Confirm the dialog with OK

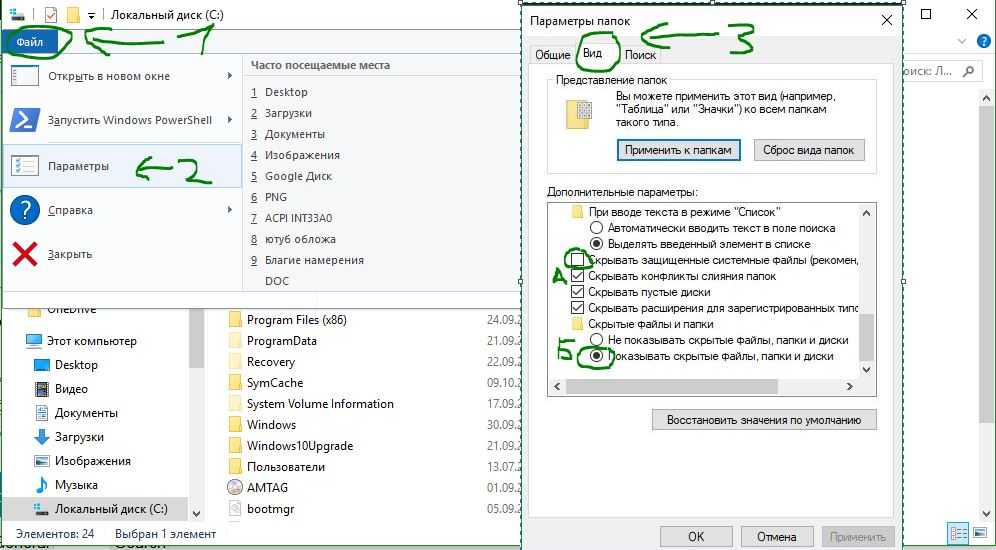[696, 537]
